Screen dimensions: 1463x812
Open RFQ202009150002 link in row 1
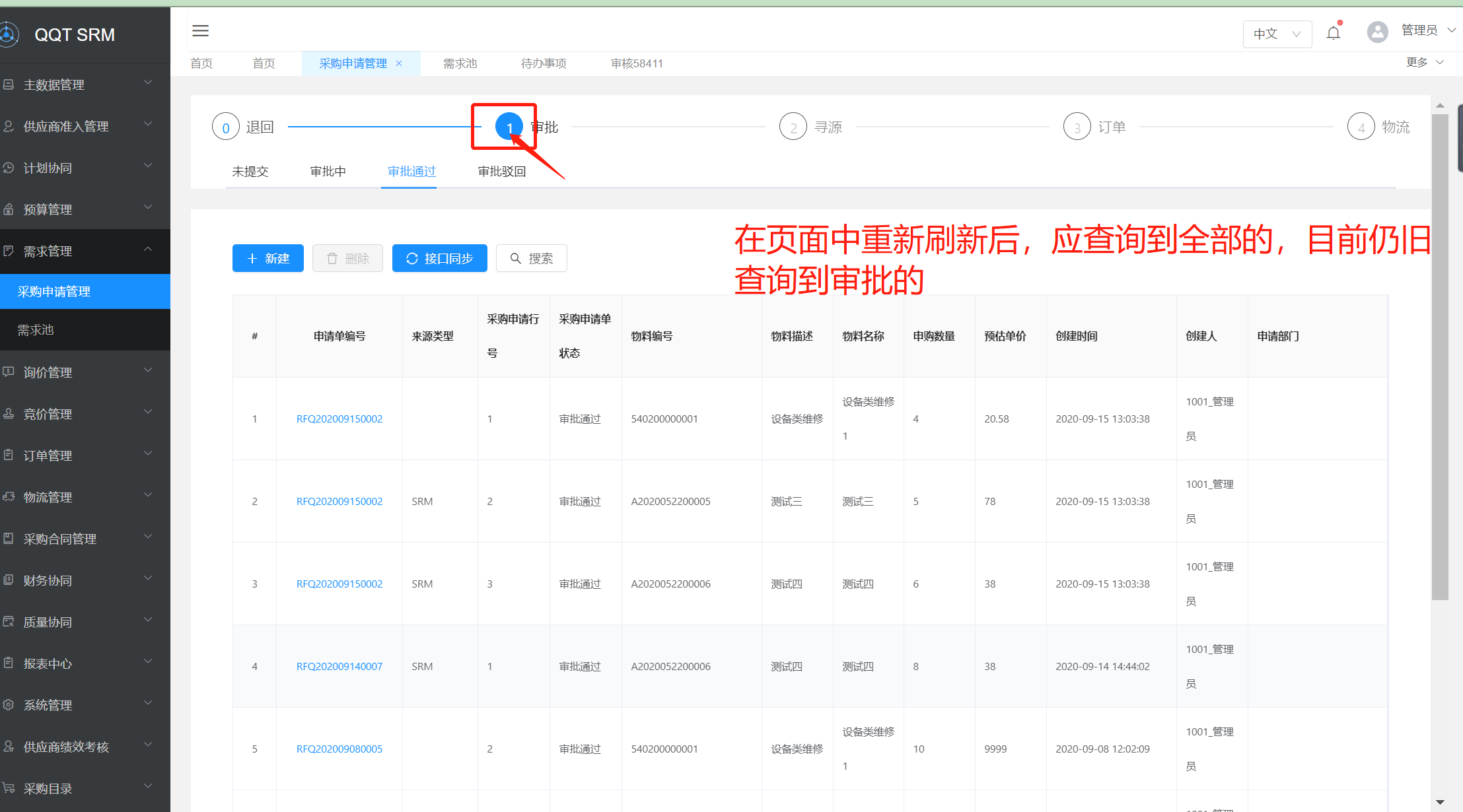(x=339, y=419)
